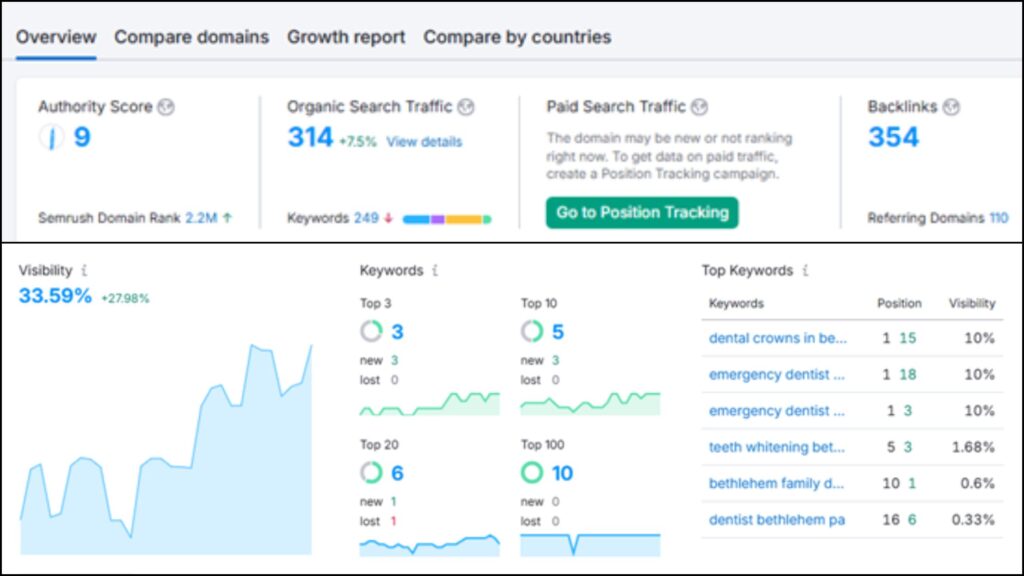This screenshot has height=576, width=1024.
Task: Click the Visibility column header in Top Keywords
Action: tap(972, 304)
